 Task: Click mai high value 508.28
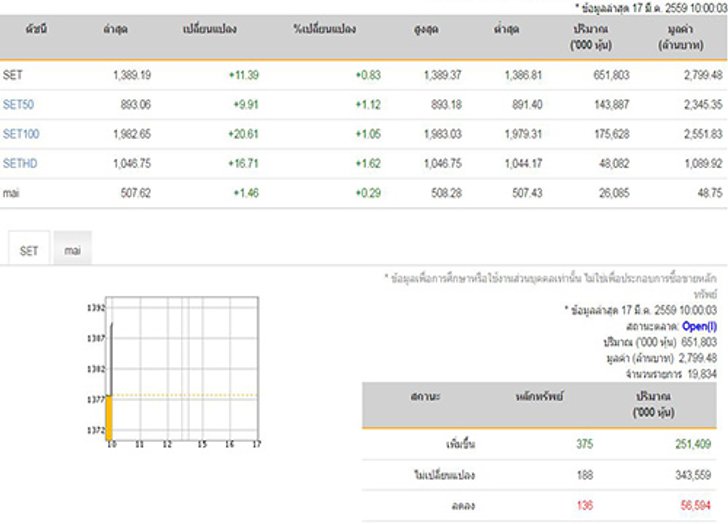point(446,193)
